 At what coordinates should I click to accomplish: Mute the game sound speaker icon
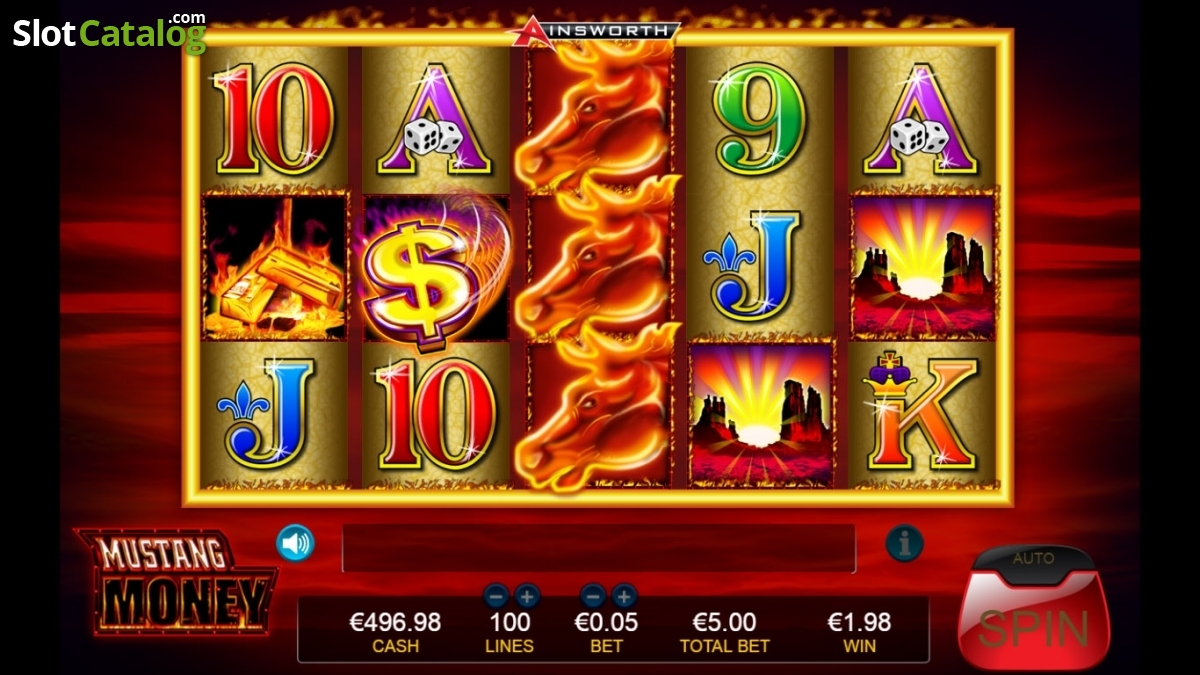[295, 543]
